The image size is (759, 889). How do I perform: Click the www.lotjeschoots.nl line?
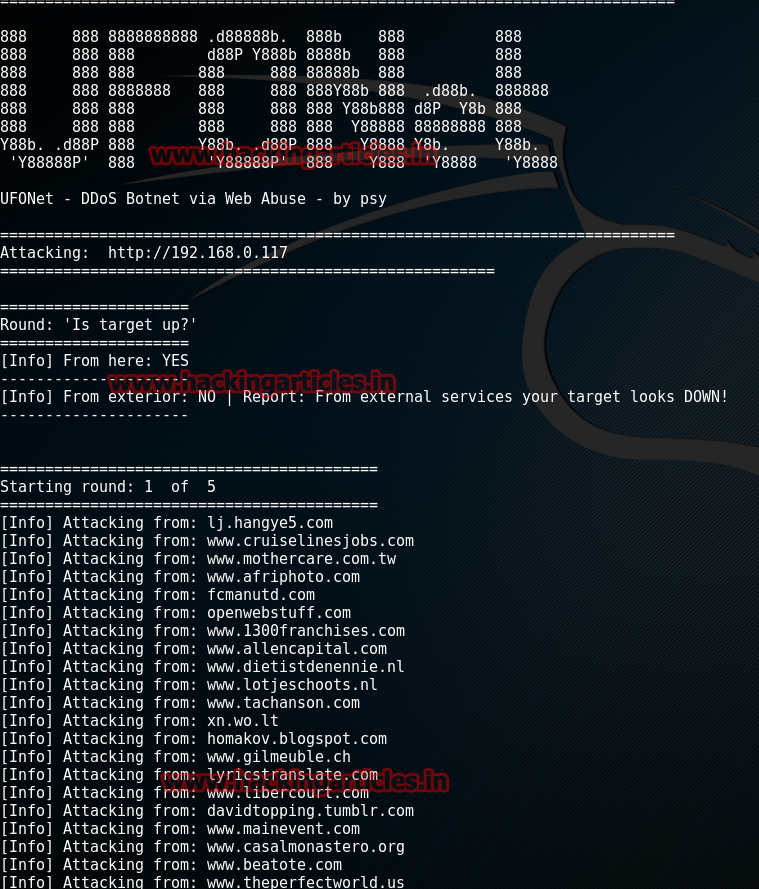click(189, 685)
